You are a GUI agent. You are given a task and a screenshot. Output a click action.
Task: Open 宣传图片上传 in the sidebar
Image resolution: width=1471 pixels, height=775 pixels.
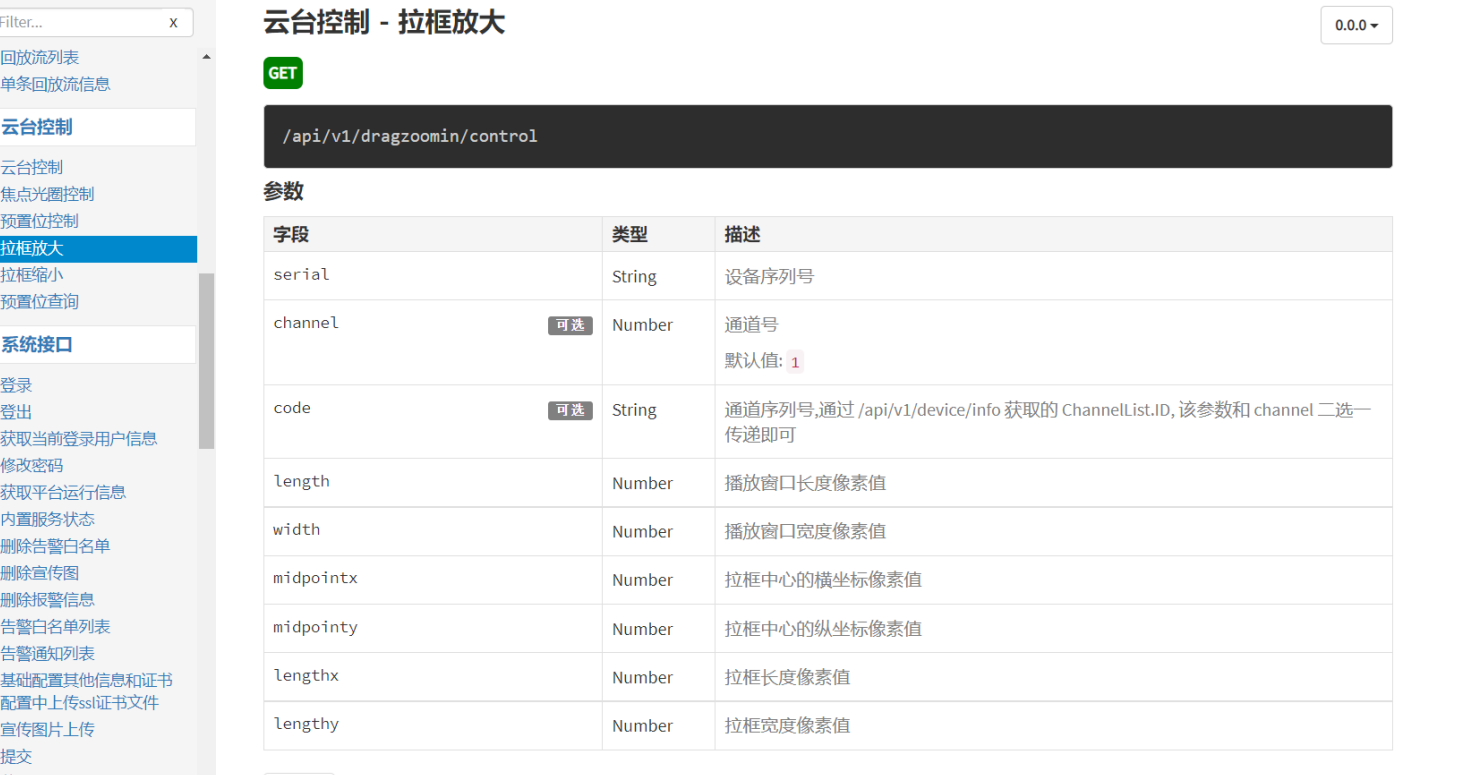pyautogui.click(x=47, y=730)
